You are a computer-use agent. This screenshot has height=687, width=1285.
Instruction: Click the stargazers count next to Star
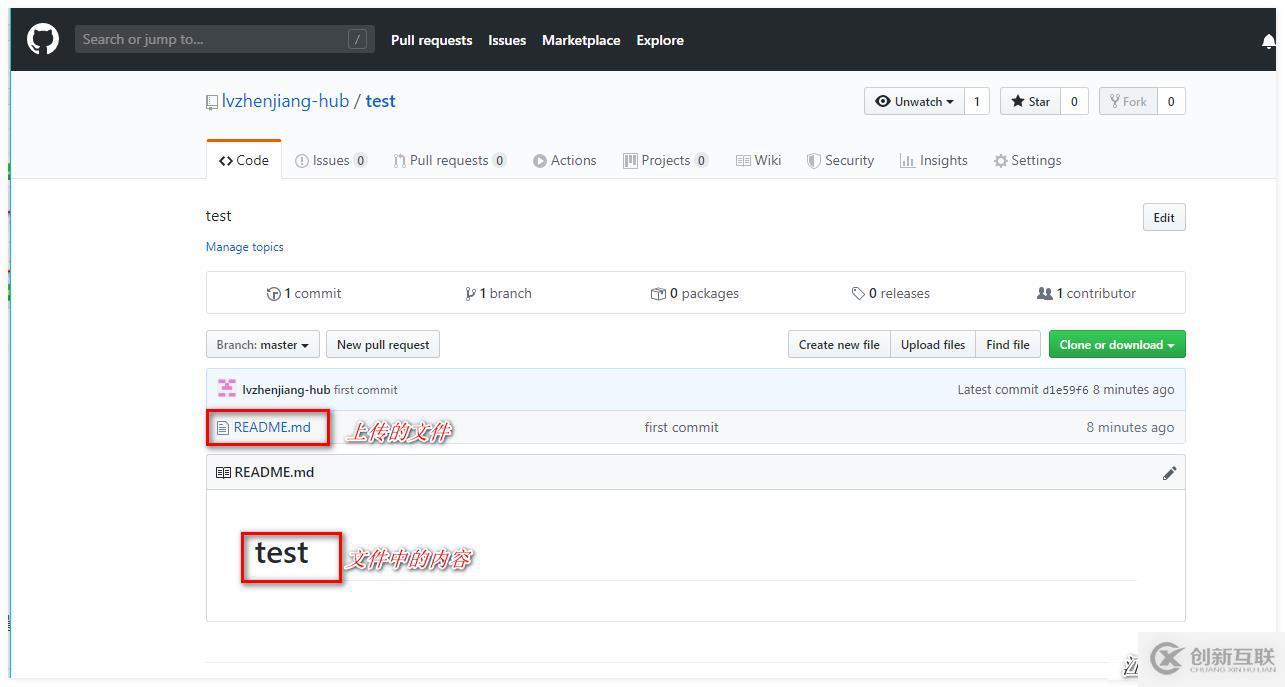1074,101
